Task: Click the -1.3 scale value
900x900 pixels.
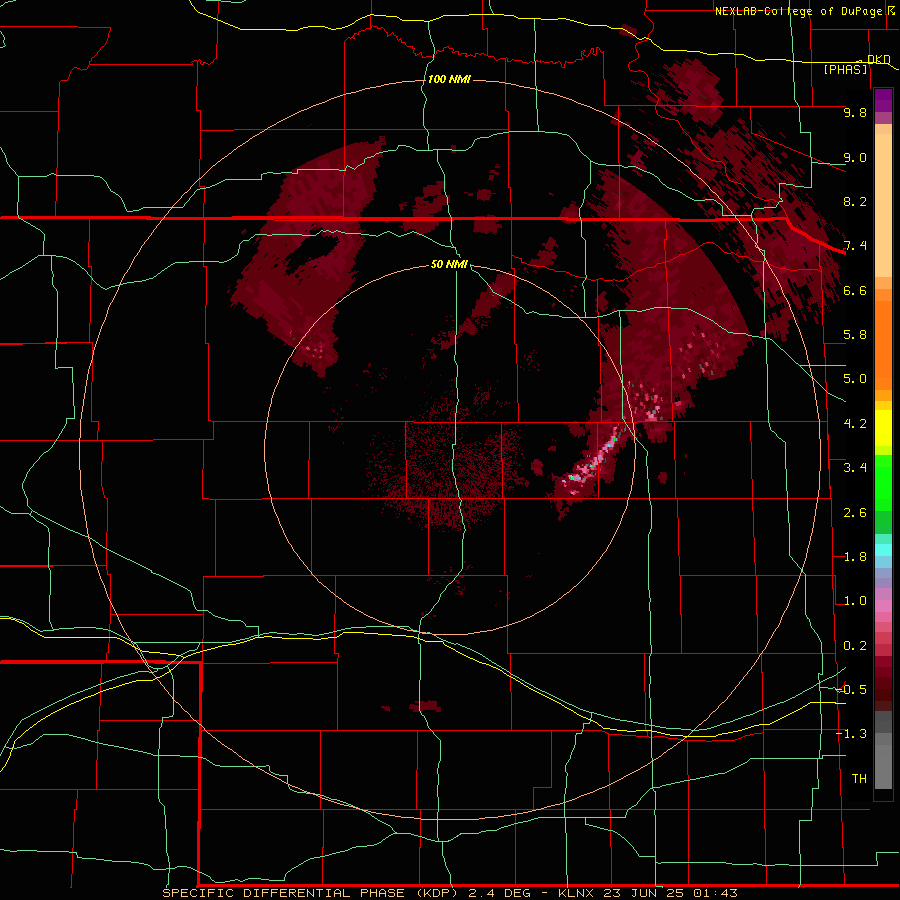Action: pos(851,734)
